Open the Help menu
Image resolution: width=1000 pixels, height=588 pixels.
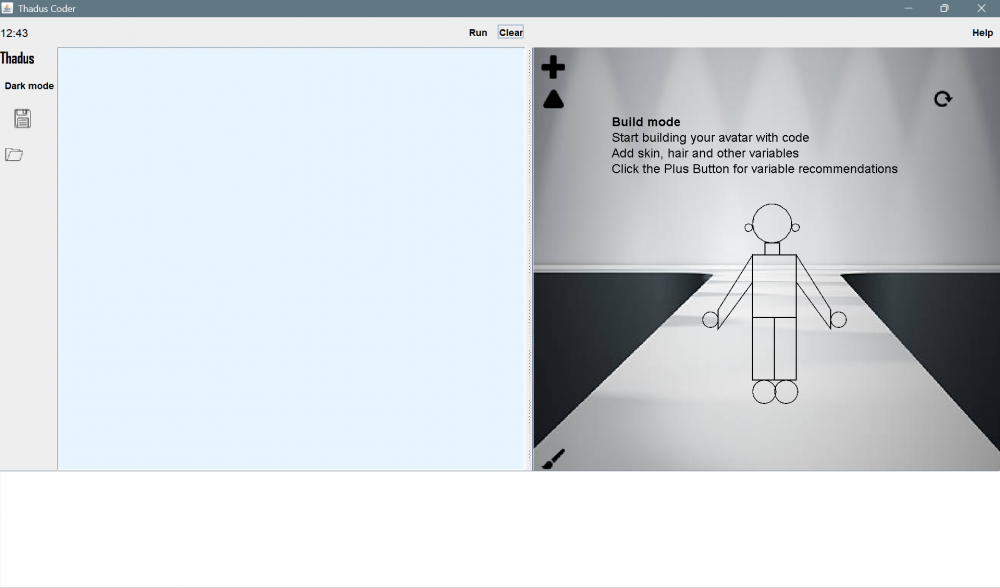point(982,33)
